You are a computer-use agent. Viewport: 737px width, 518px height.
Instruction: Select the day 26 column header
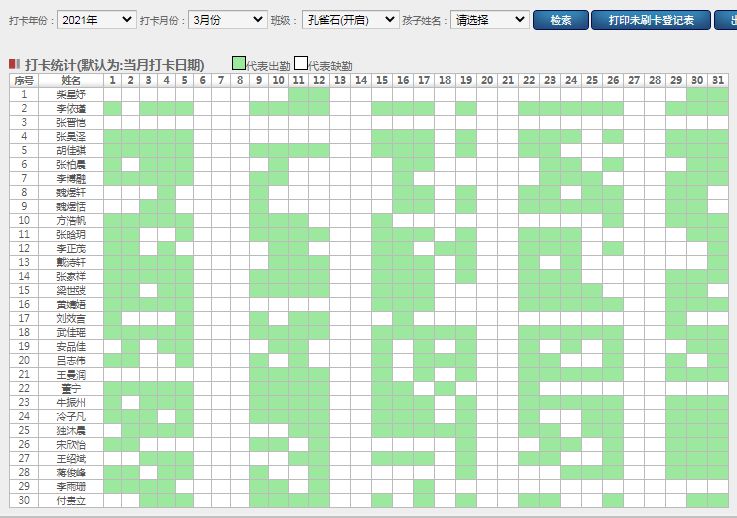pos(613,80)
